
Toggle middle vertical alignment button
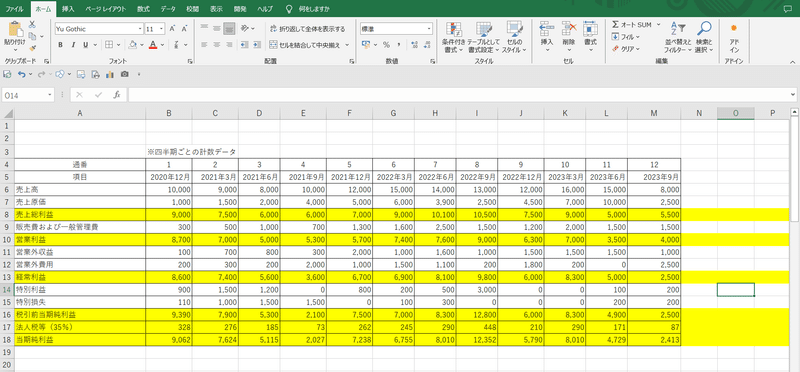click(216, 29)
